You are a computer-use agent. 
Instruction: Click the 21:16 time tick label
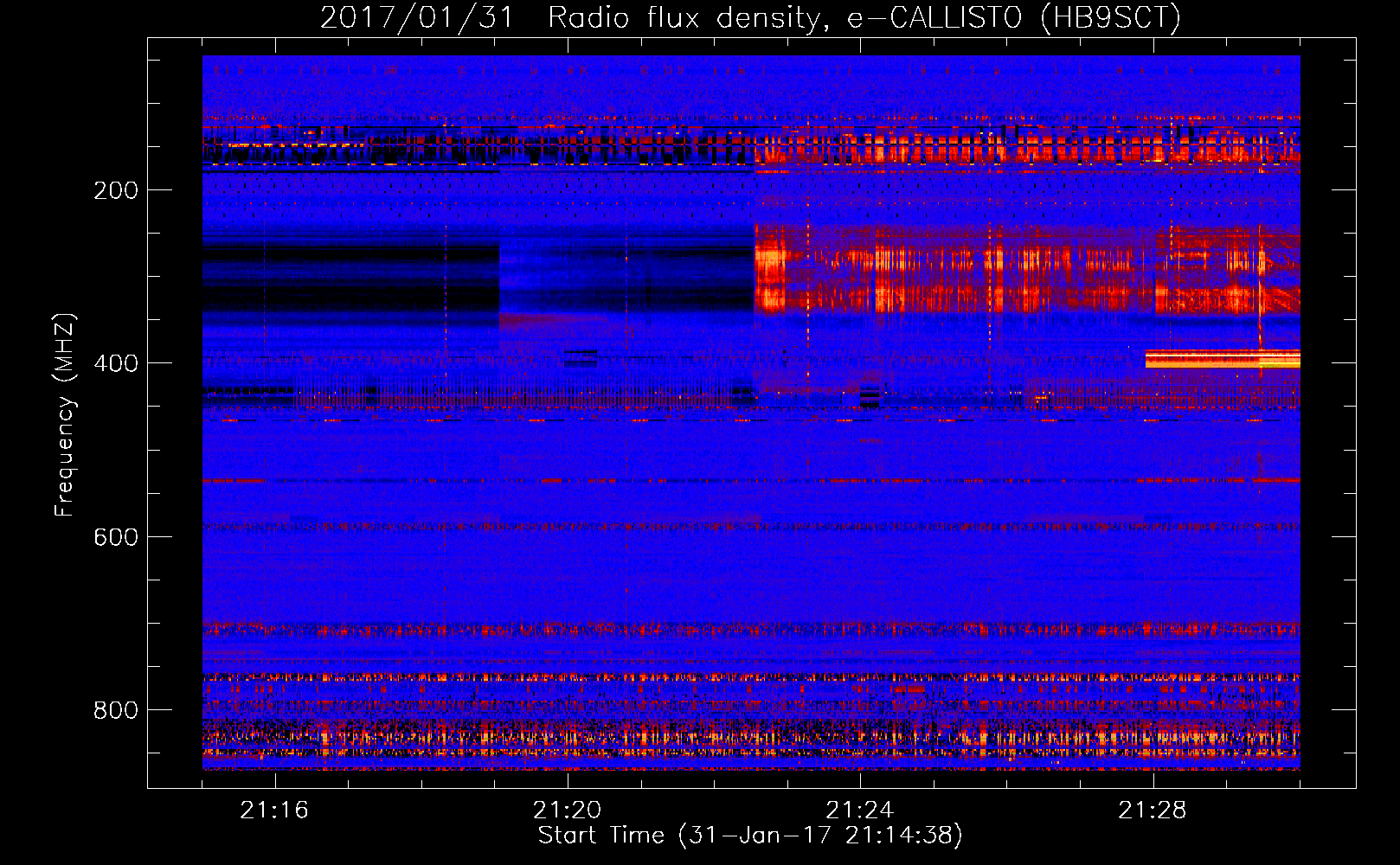[x=274, y=810]
